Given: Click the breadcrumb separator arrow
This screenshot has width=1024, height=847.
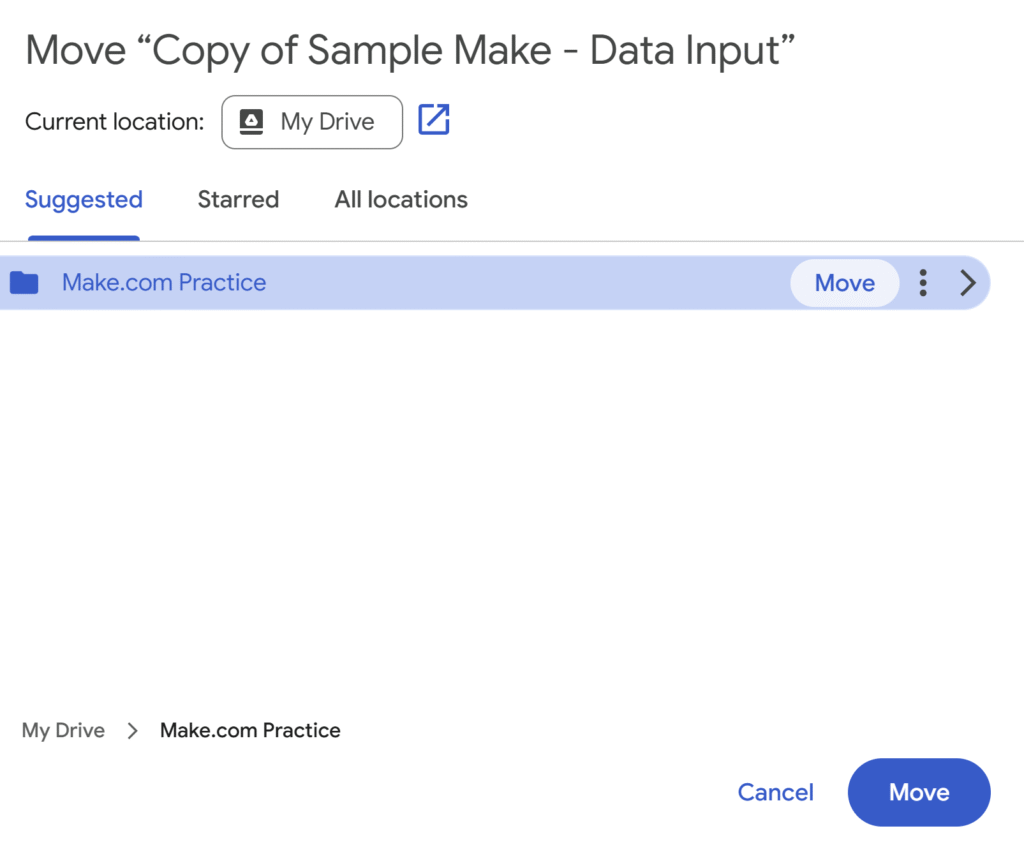Looking at the screenshot, I should (132, 731).
